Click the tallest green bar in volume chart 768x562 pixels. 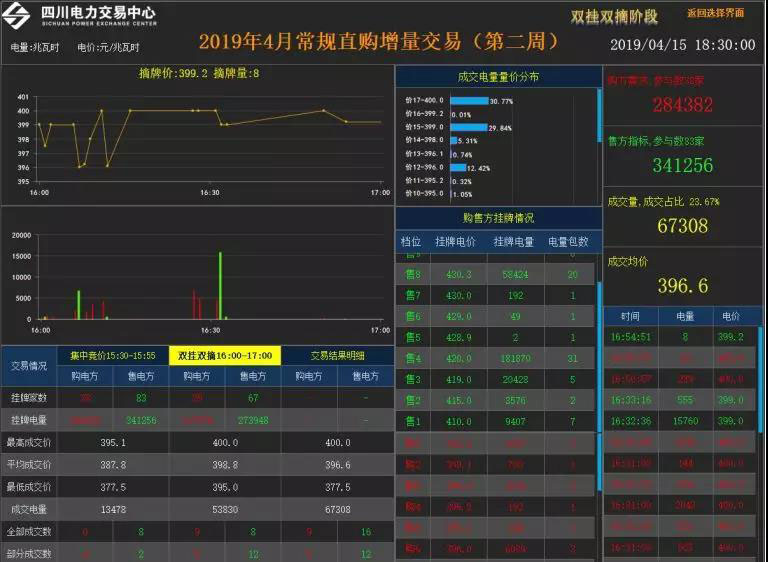coord(220,285)
